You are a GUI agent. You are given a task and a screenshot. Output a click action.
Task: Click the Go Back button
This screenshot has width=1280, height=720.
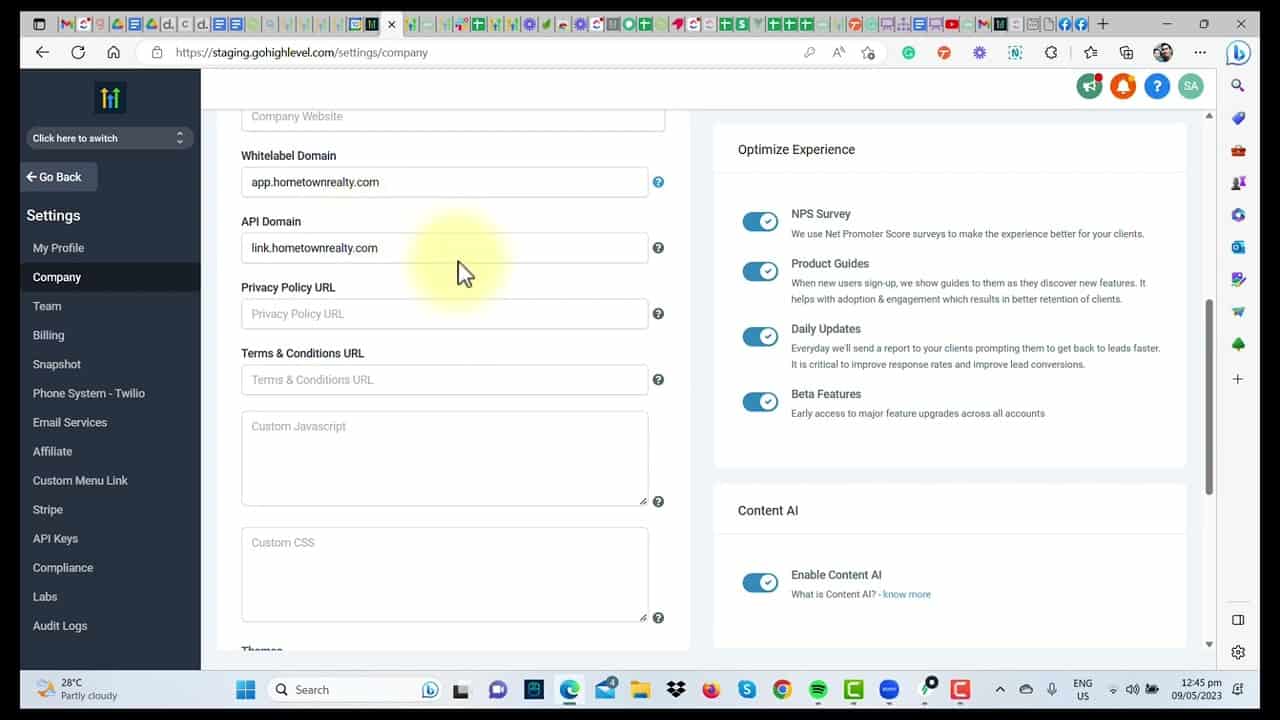coord(59,177)
